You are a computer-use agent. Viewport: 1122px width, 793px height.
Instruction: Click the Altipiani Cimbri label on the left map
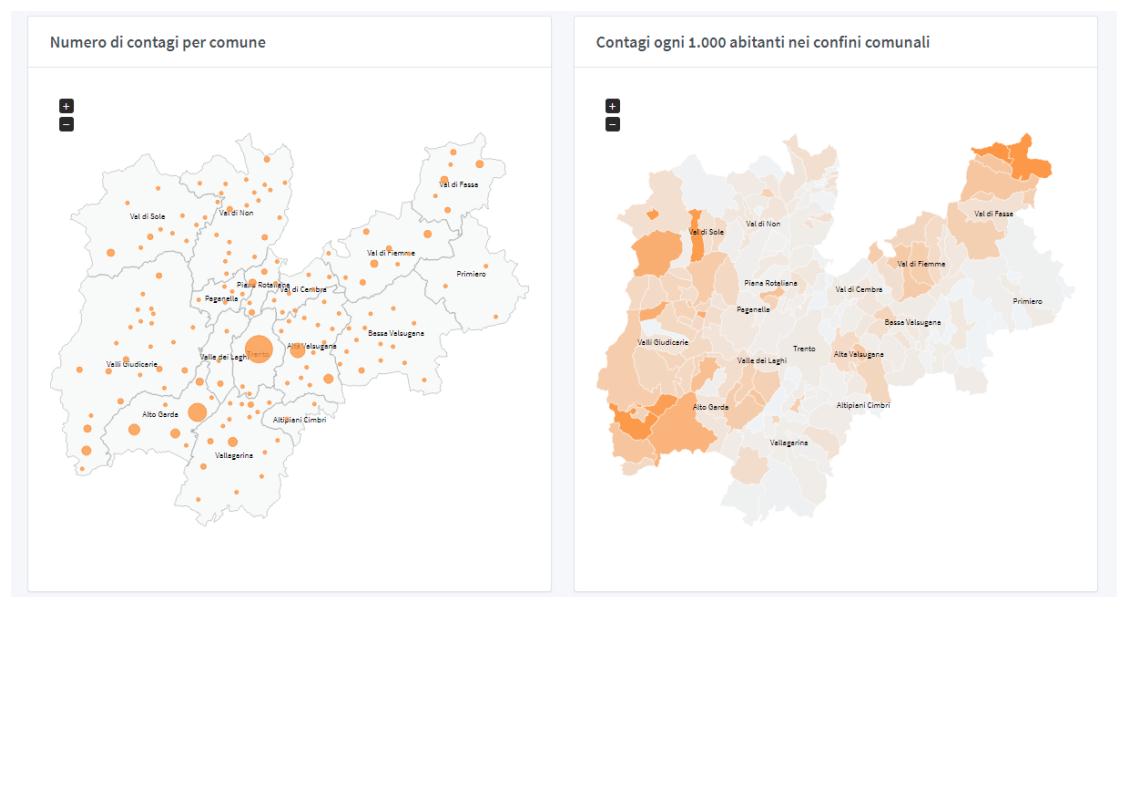point(299,419)
